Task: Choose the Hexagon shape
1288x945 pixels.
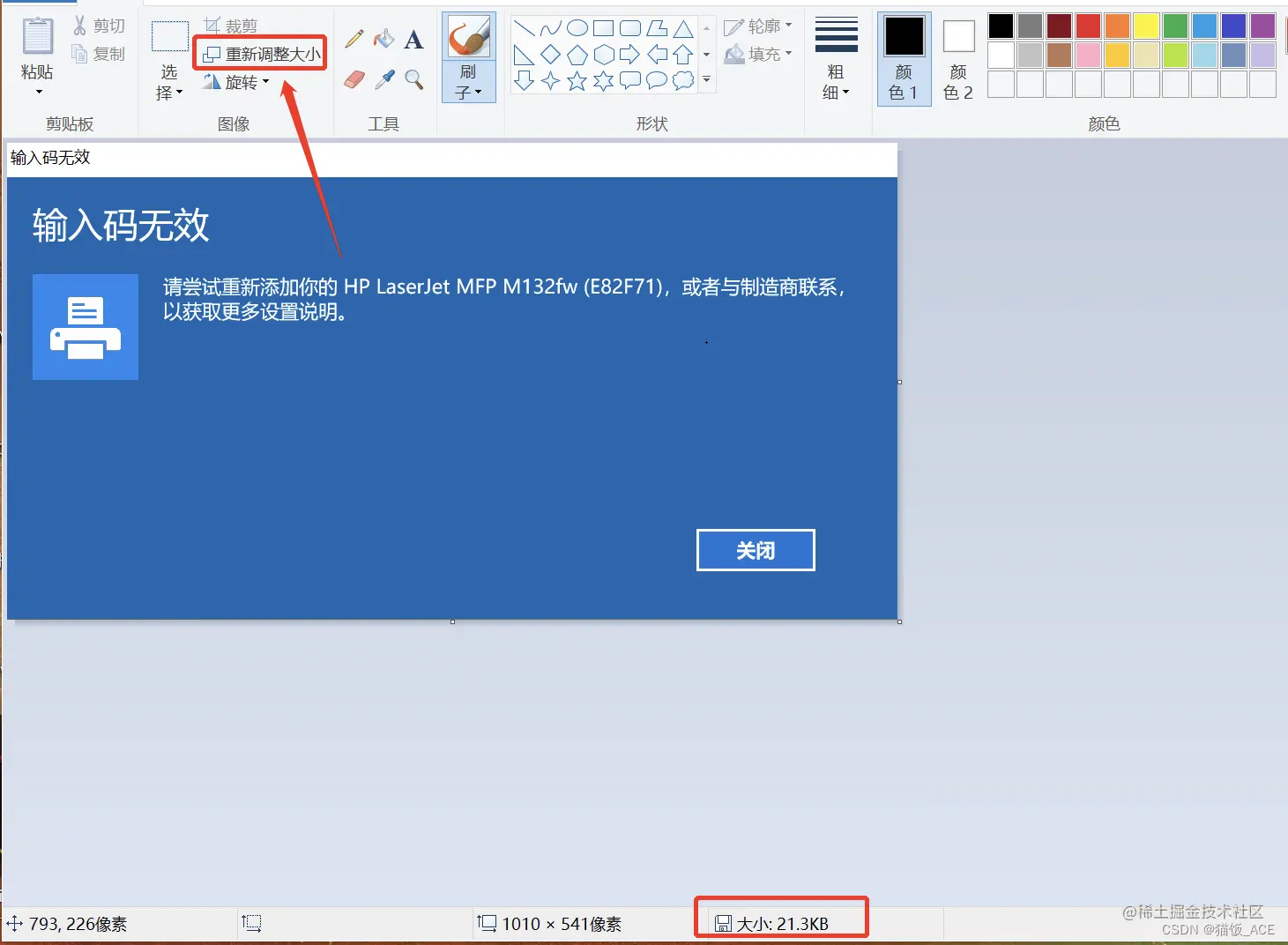Action: 603,55
